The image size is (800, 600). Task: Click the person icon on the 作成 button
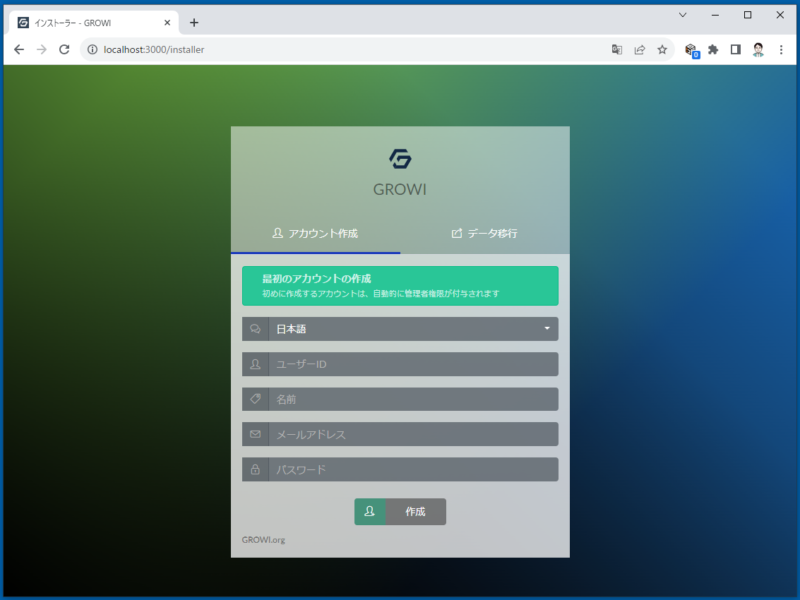370,511
